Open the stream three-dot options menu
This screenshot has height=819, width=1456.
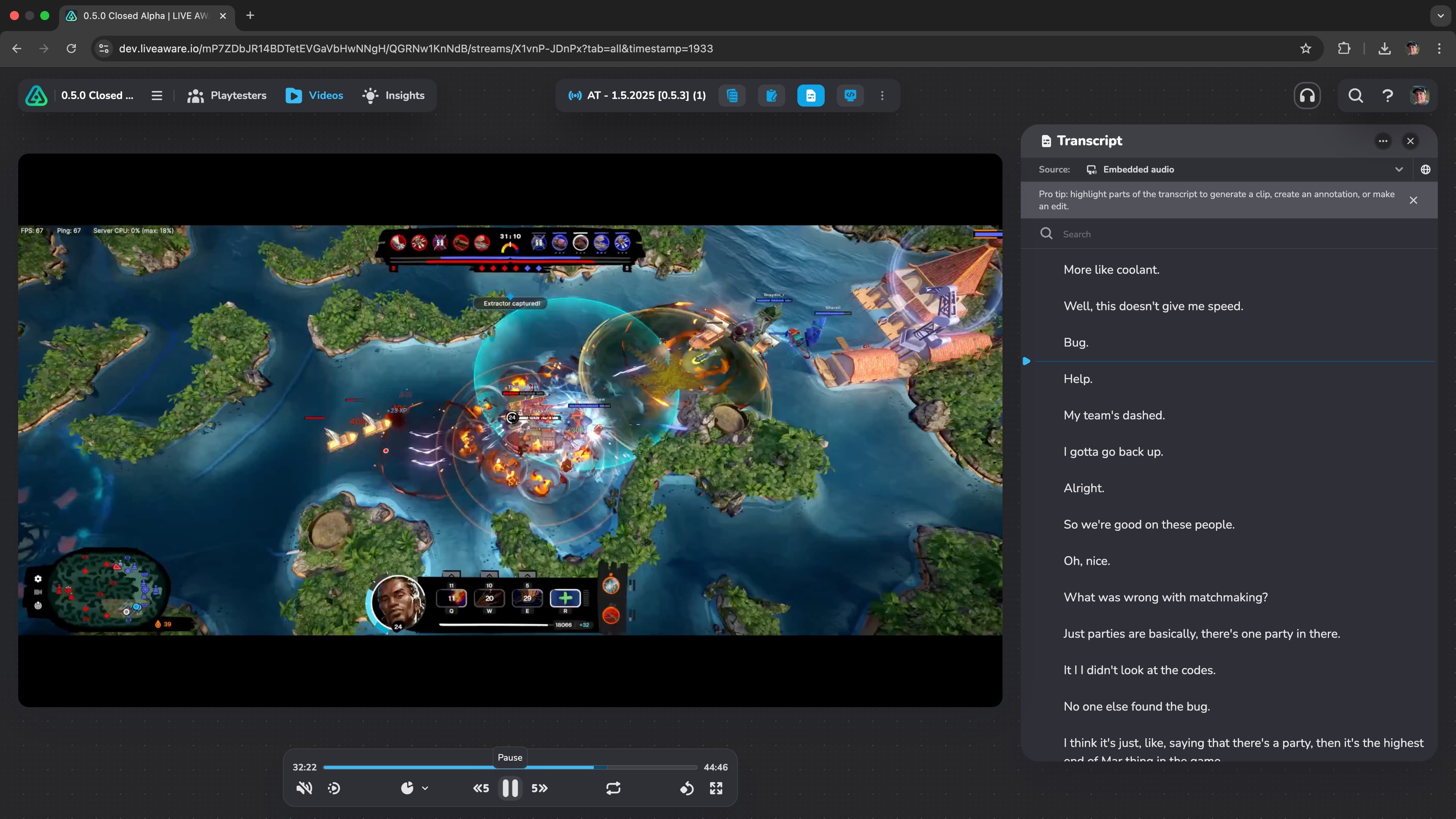pyautogui.click(x=882, y=96)
